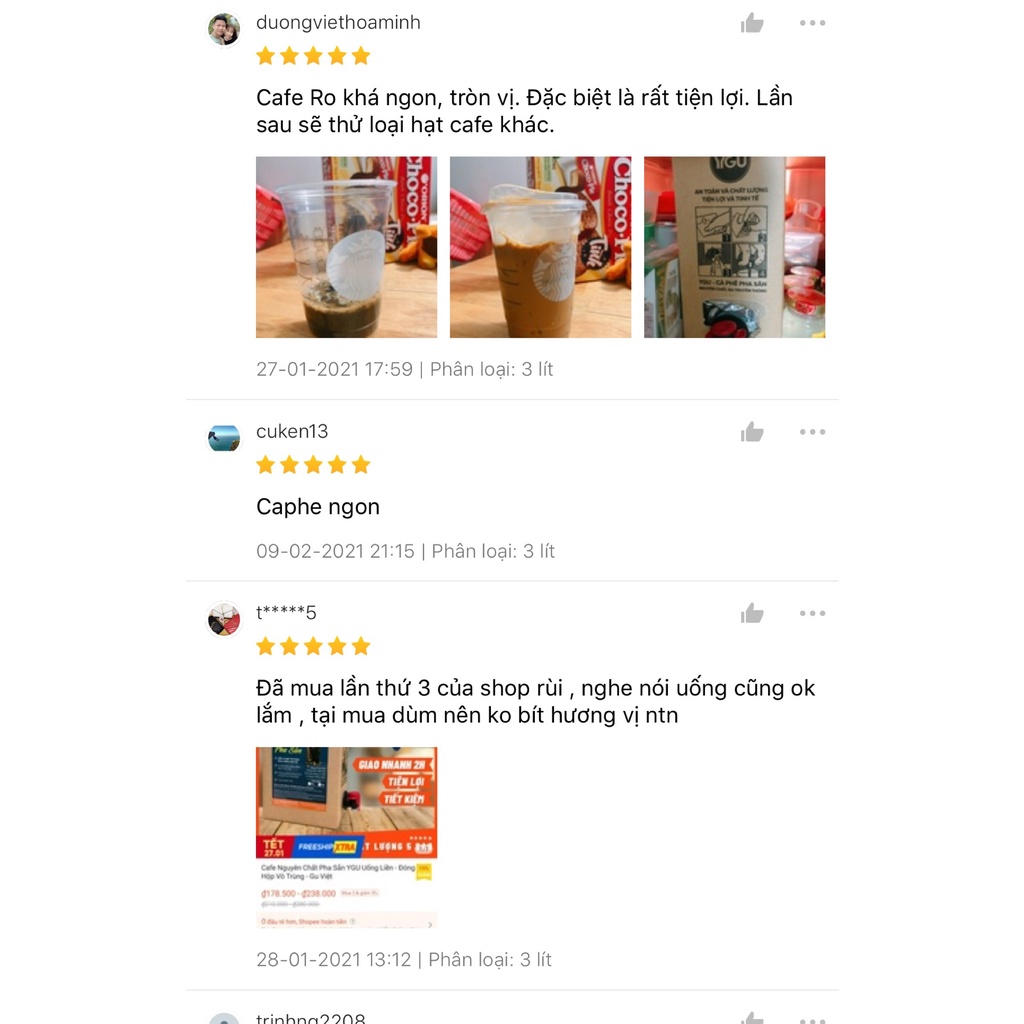The image size is (1024, 1024).
Task: Open more options on cuken13's review
Action: 812,432
